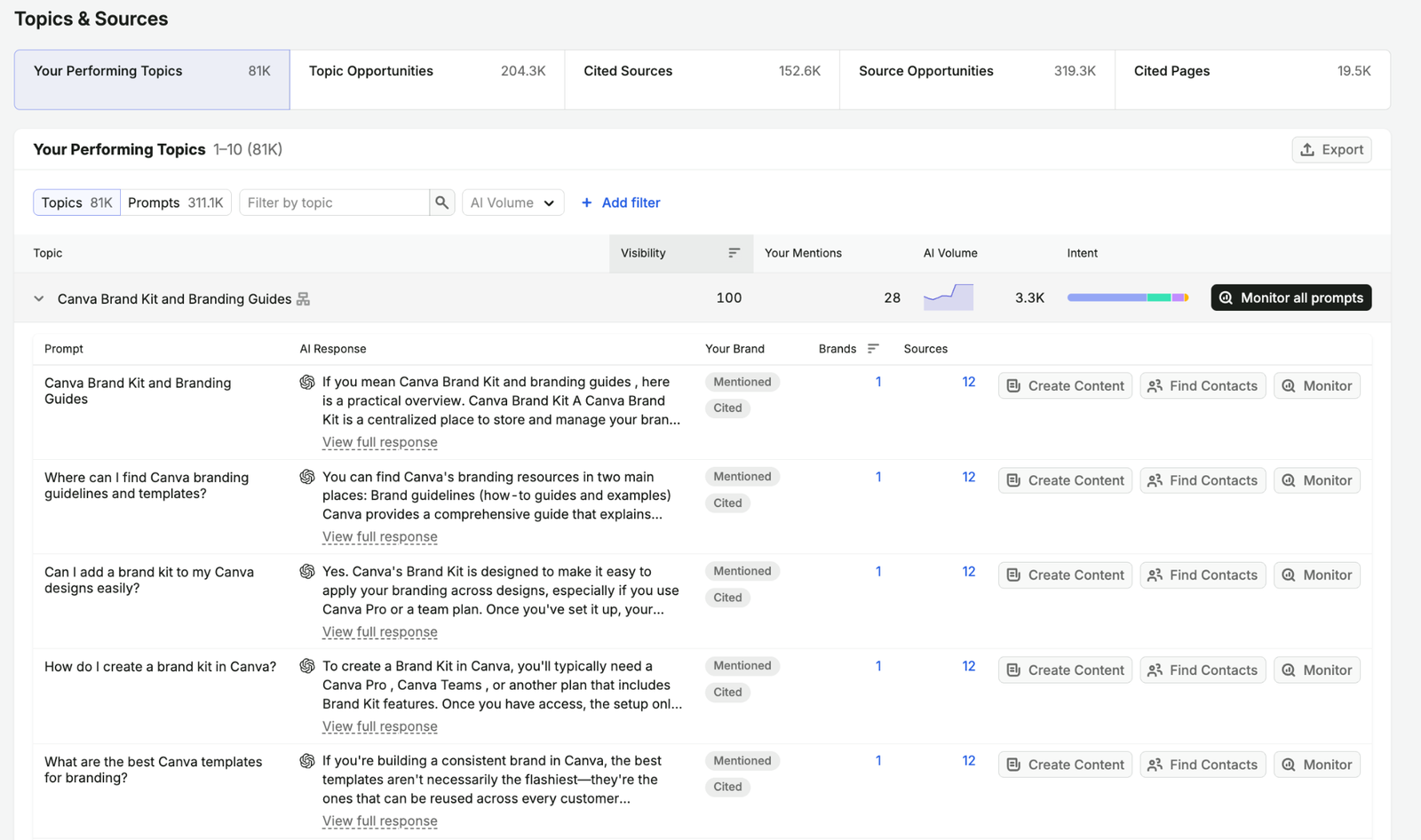The image size is (1421, 840).
Task: Click the Brands column sort icon
Action: coord(873,349)
